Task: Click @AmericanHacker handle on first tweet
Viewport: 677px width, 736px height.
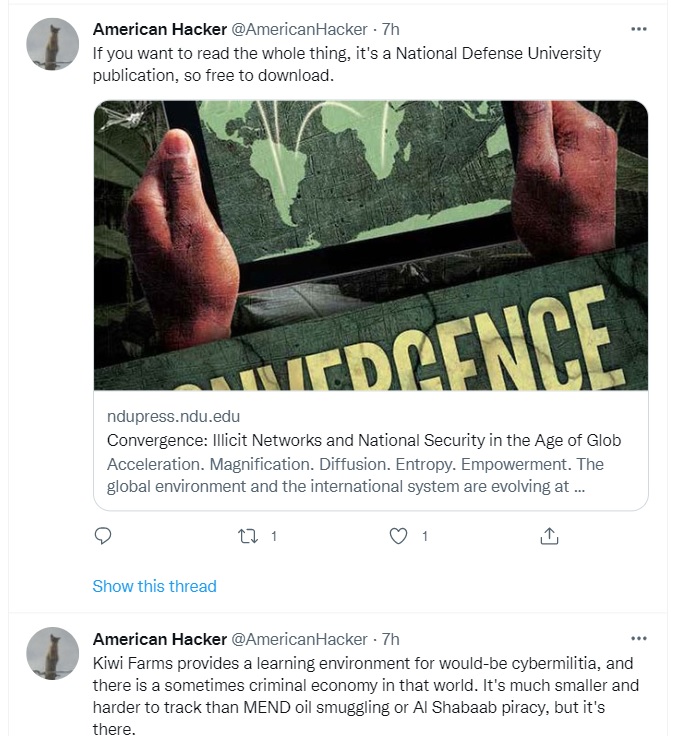Action: click(300, 29)
